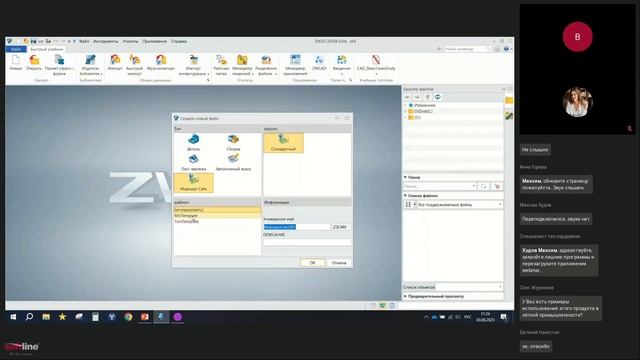The image size is (640, 360).
Task: Choose the Standard subtype thumbnail
Action: coord(283,143)
